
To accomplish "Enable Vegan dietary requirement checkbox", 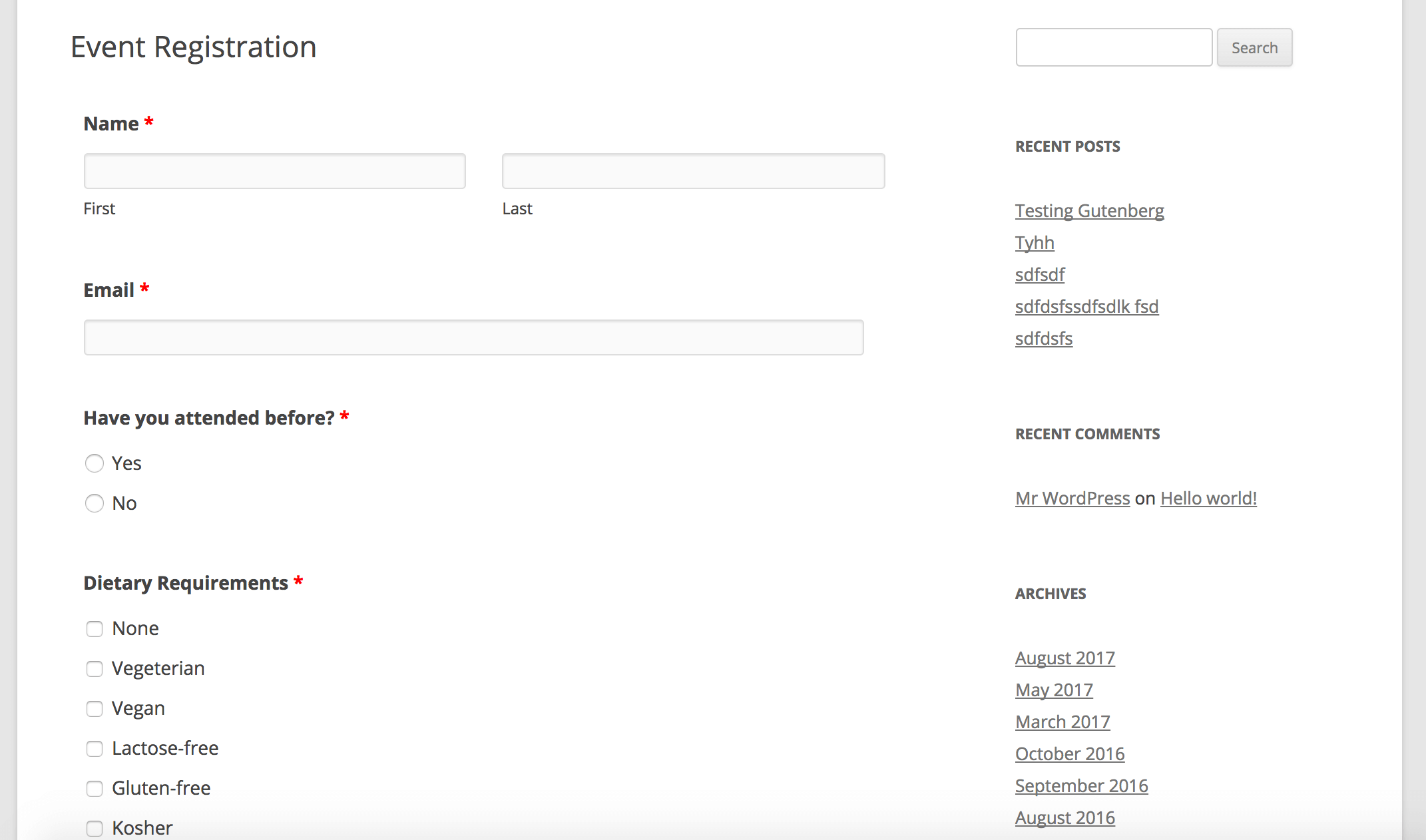I will tap(94, 707).
